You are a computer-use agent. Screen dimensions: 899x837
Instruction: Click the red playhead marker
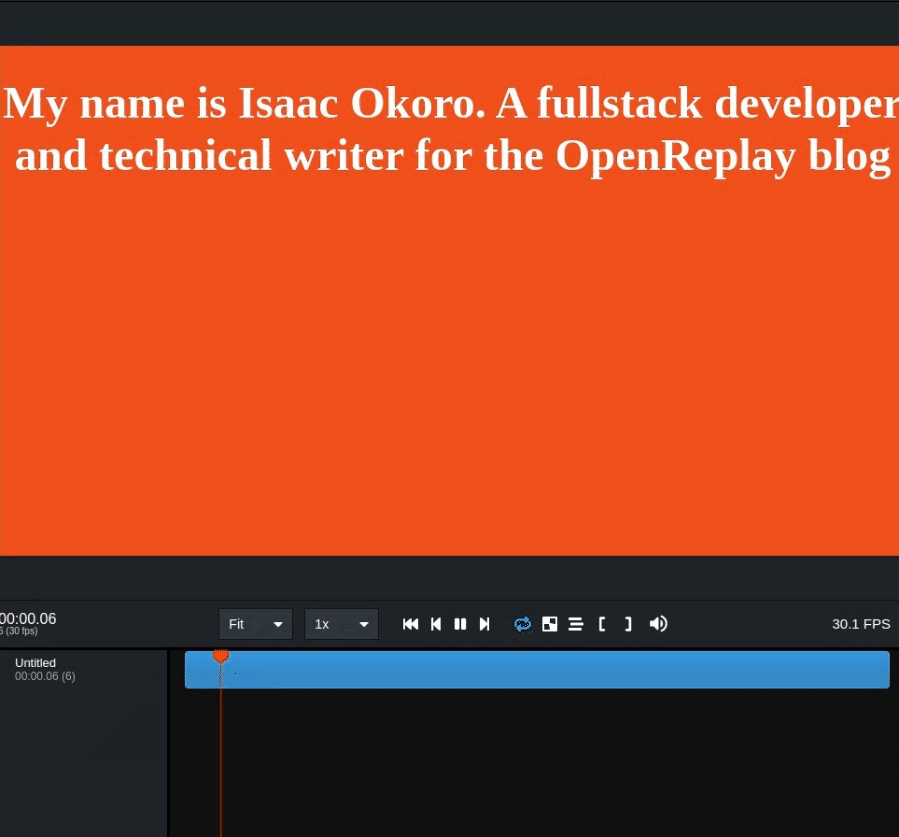point(221,656)
